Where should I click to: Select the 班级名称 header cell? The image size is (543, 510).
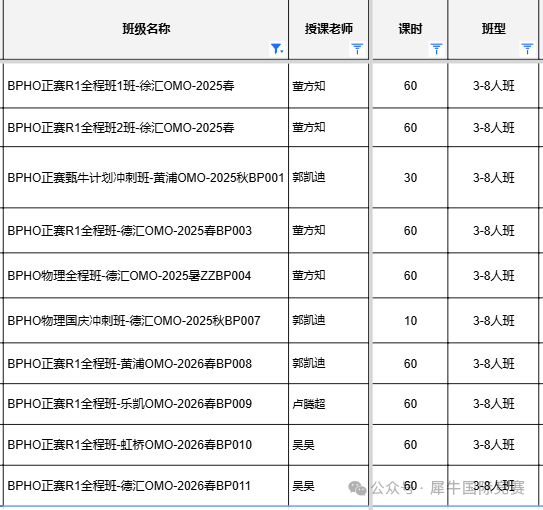pos(146,29)
